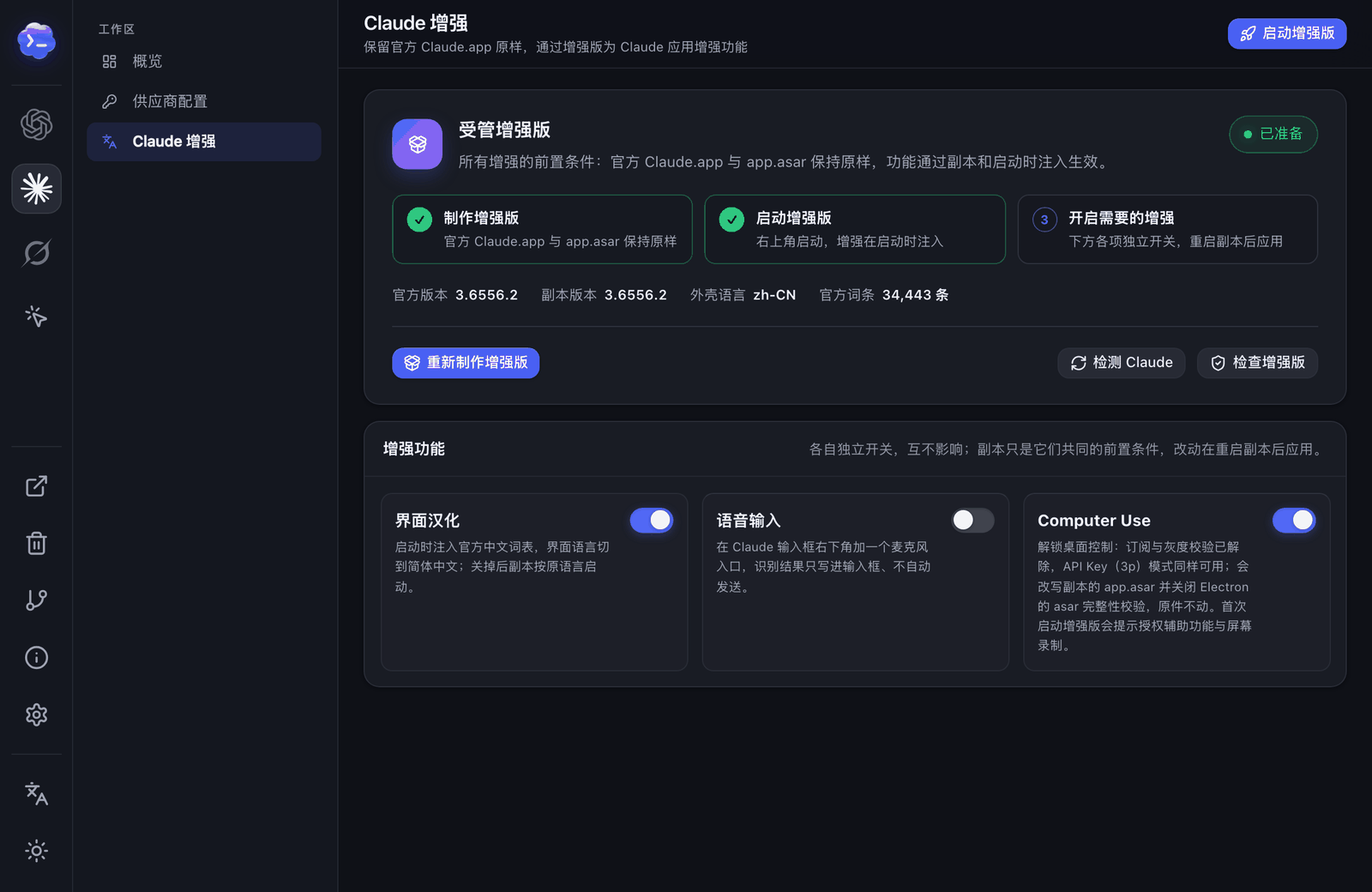Click the Computer Use card title

[x=1094, y=521]
